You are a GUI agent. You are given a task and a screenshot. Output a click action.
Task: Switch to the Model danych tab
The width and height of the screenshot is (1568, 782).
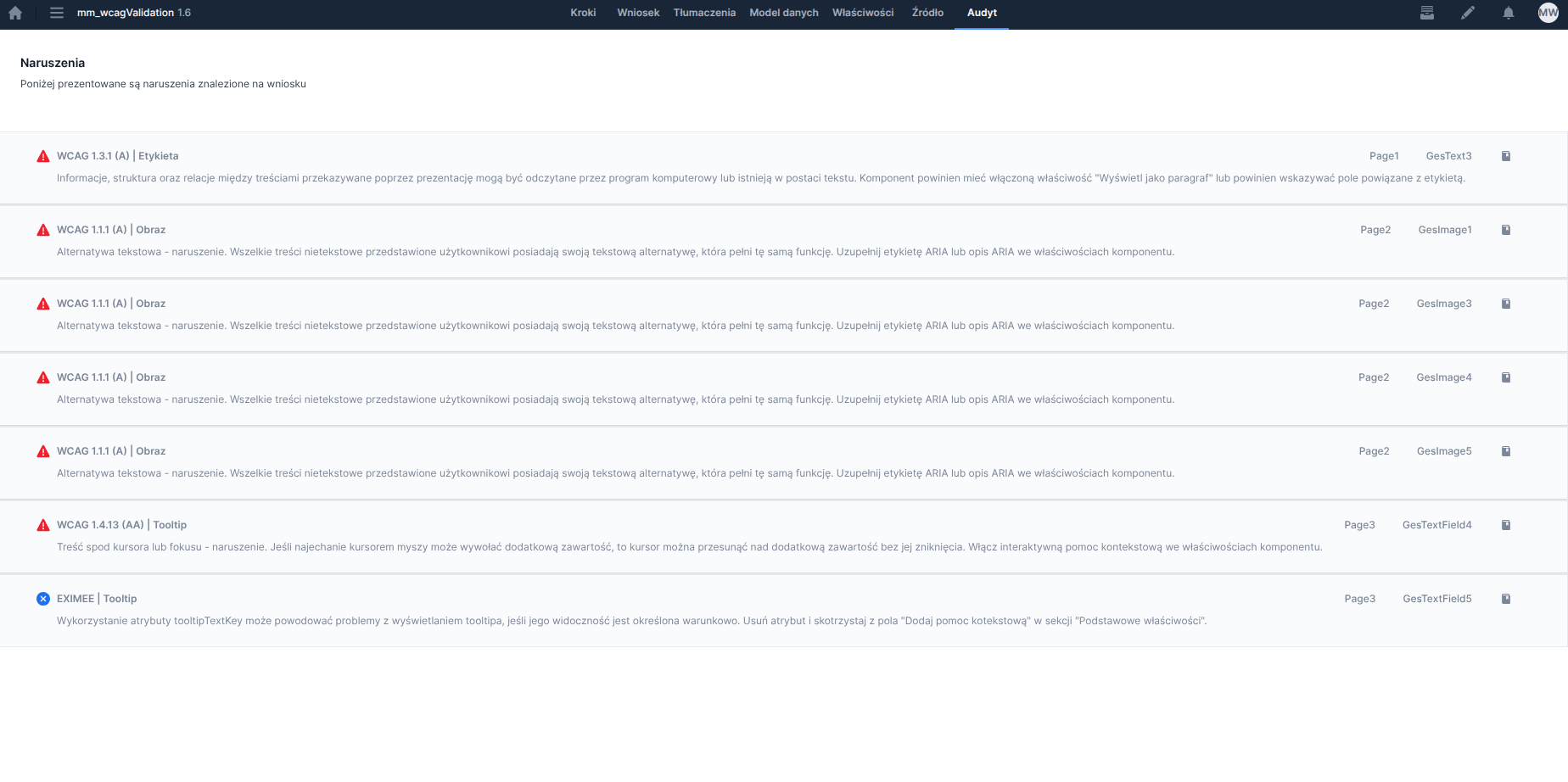784,13
